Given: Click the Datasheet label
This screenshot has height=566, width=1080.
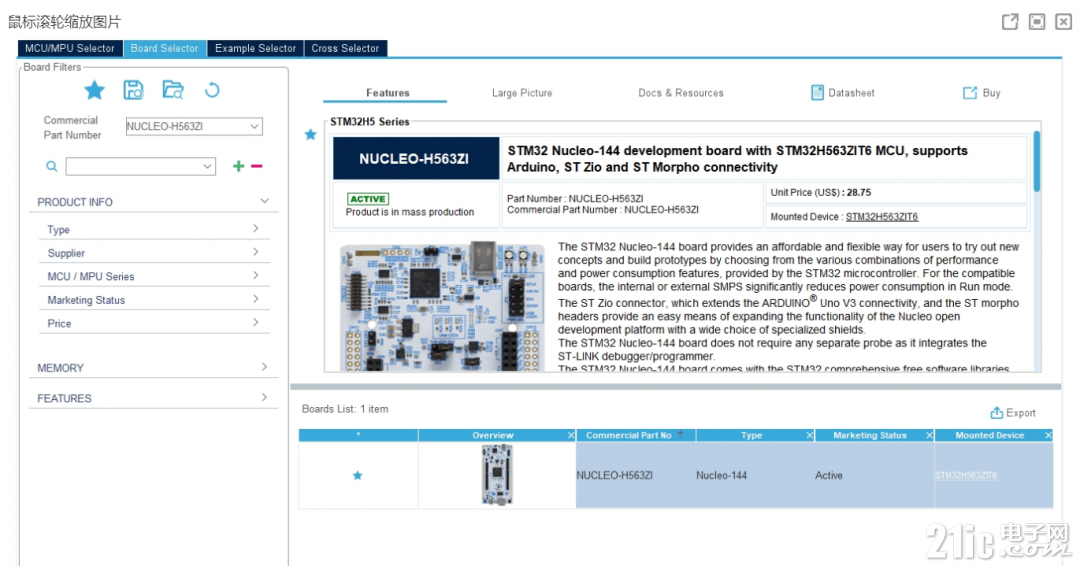Looking at the screenshot, I should point(851,92).
